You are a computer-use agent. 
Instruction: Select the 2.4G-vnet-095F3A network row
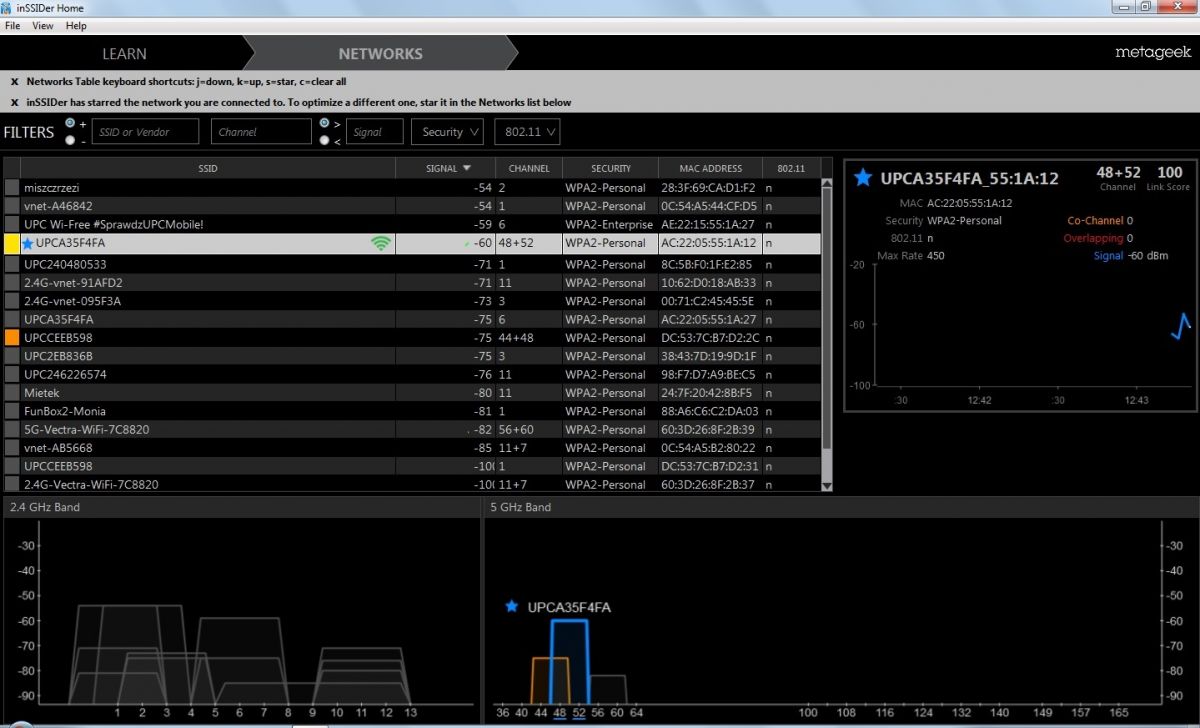412,301
